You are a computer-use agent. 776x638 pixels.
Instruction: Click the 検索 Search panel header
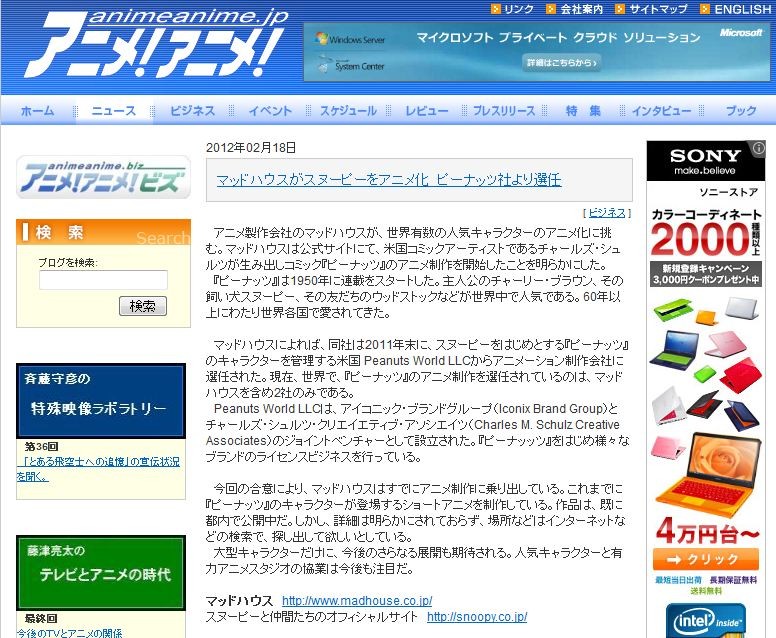click(x=103, y=232)
